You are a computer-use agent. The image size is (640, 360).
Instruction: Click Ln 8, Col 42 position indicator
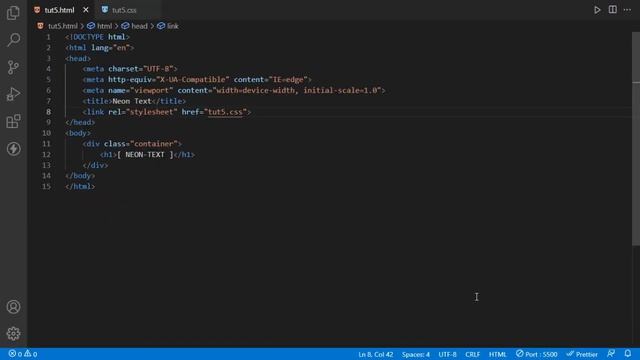click(376, 354)
